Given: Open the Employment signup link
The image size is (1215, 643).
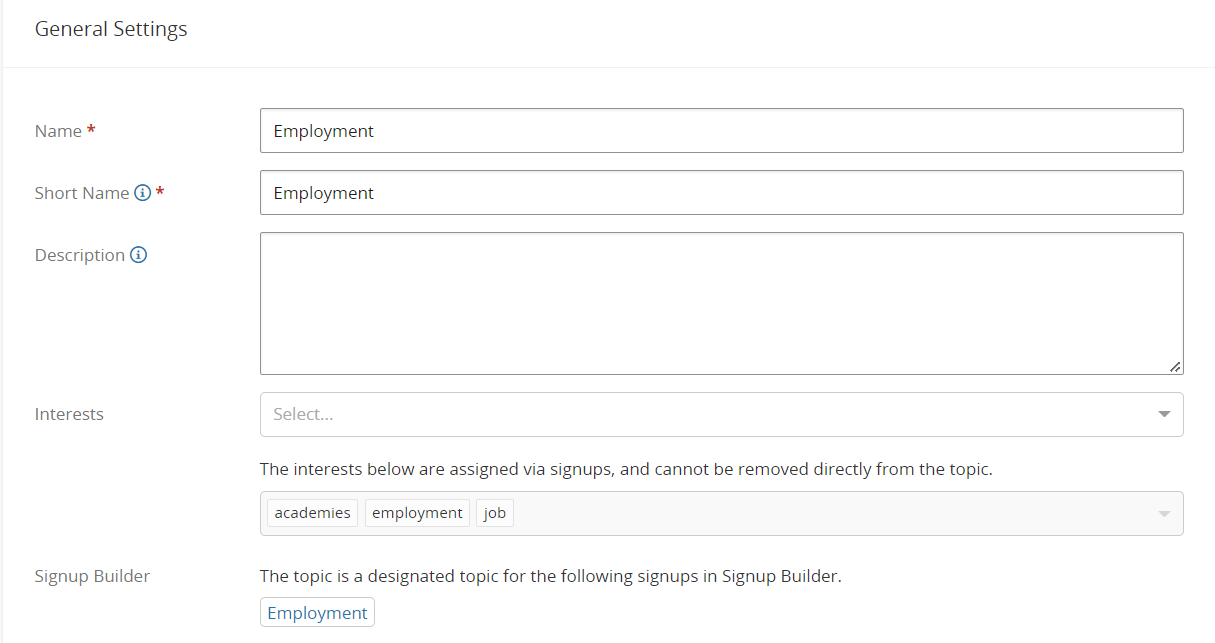Looking at the screenshot, I should click(x=317, y=613).
